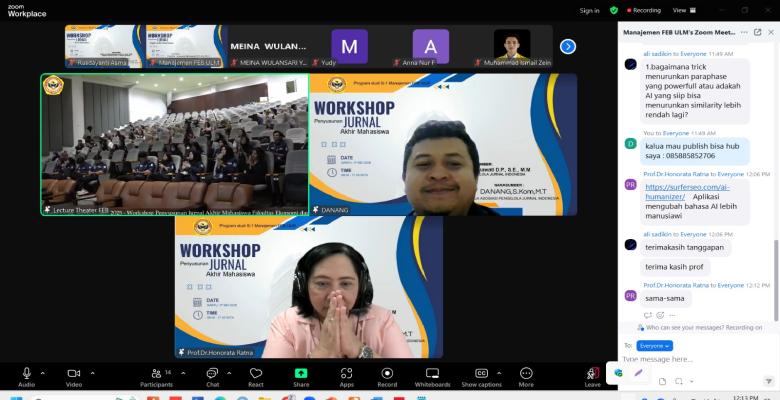Click the Share screen icon
The height and width of the screenshot is (400, 780).
tap(301, 374)
